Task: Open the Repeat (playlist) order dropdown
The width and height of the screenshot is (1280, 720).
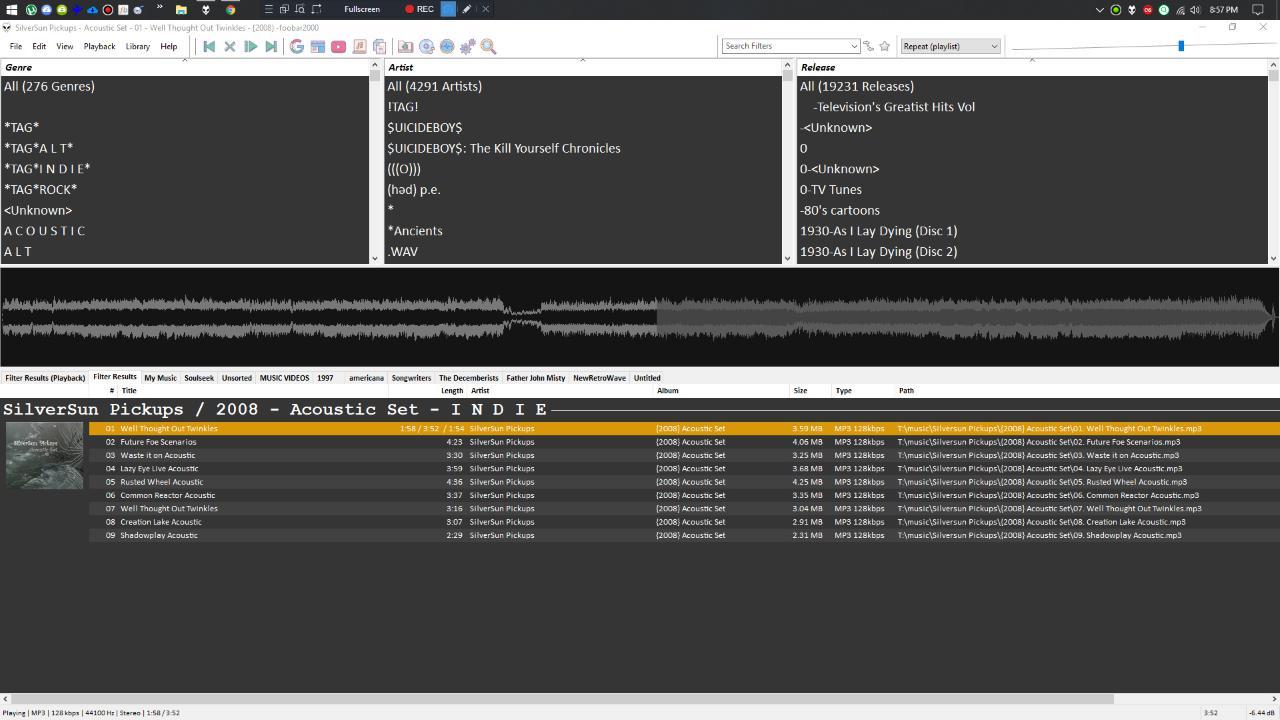Action: [x=949, y=46]
